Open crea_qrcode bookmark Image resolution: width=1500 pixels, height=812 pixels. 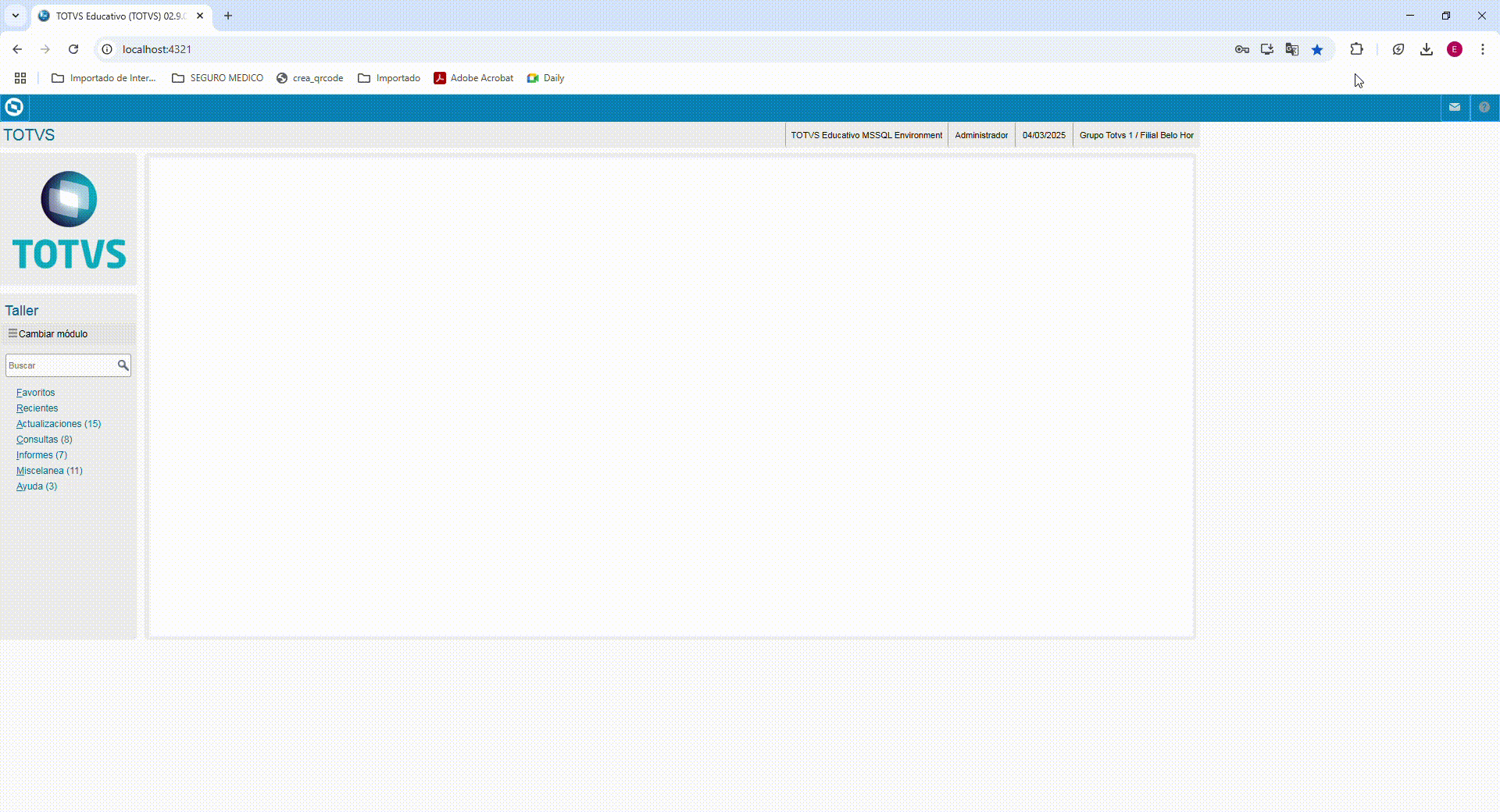pyautogui.click(x=310, y=78)
